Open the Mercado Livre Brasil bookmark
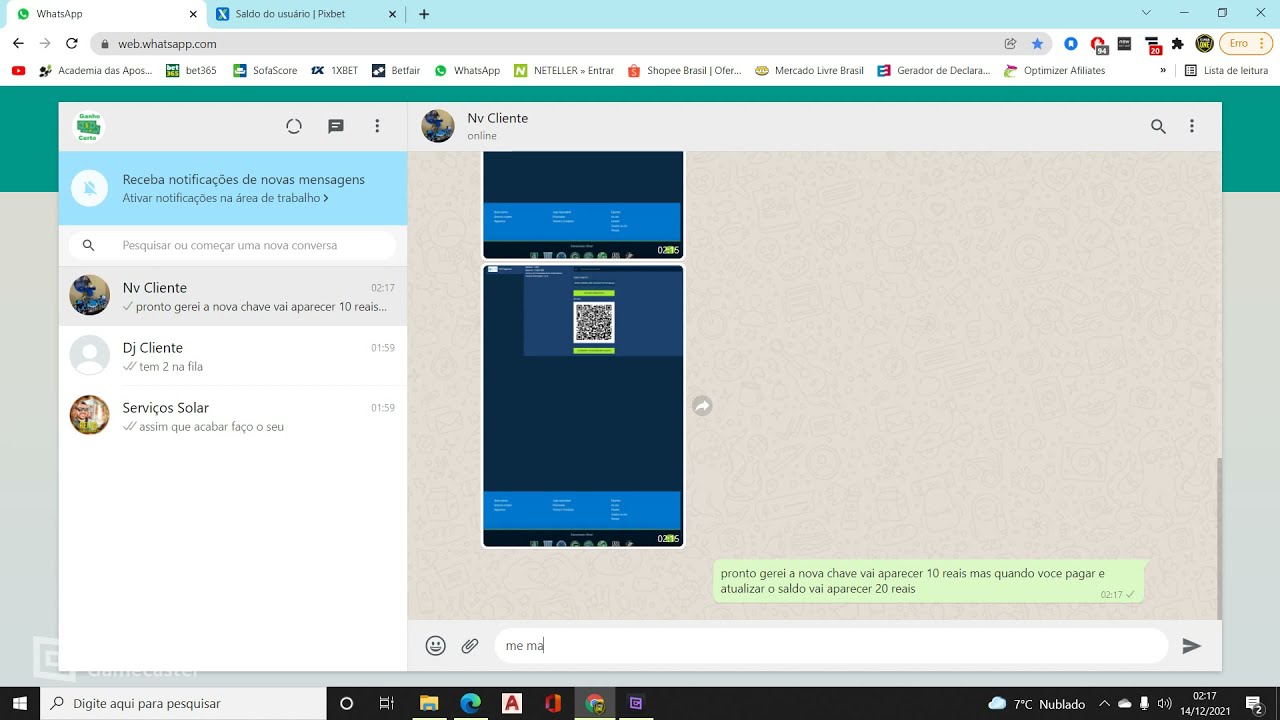 click(809, 71)
